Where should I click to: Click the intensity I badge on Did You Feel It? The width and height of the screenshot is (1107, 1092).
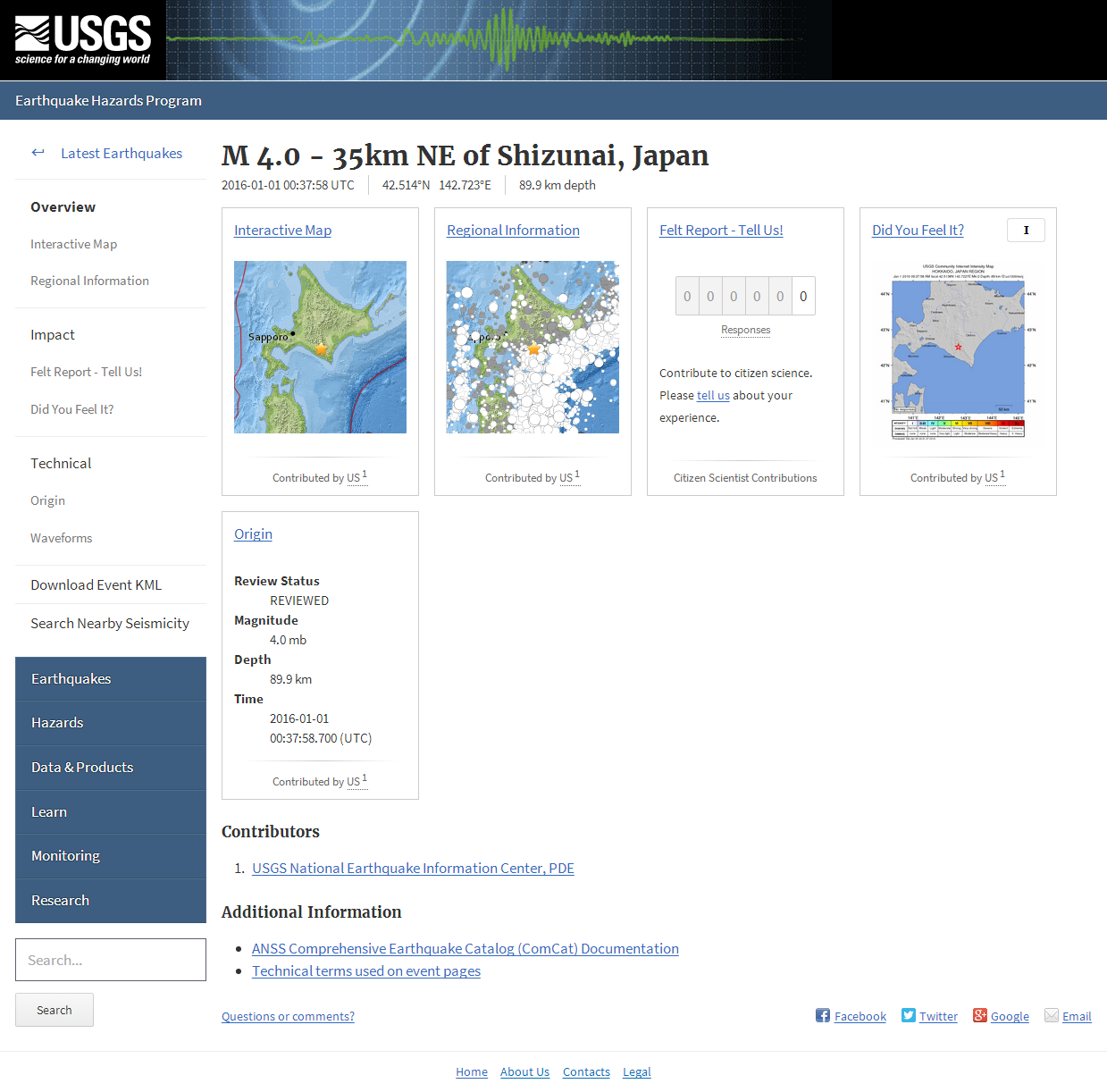[1026, 231]
